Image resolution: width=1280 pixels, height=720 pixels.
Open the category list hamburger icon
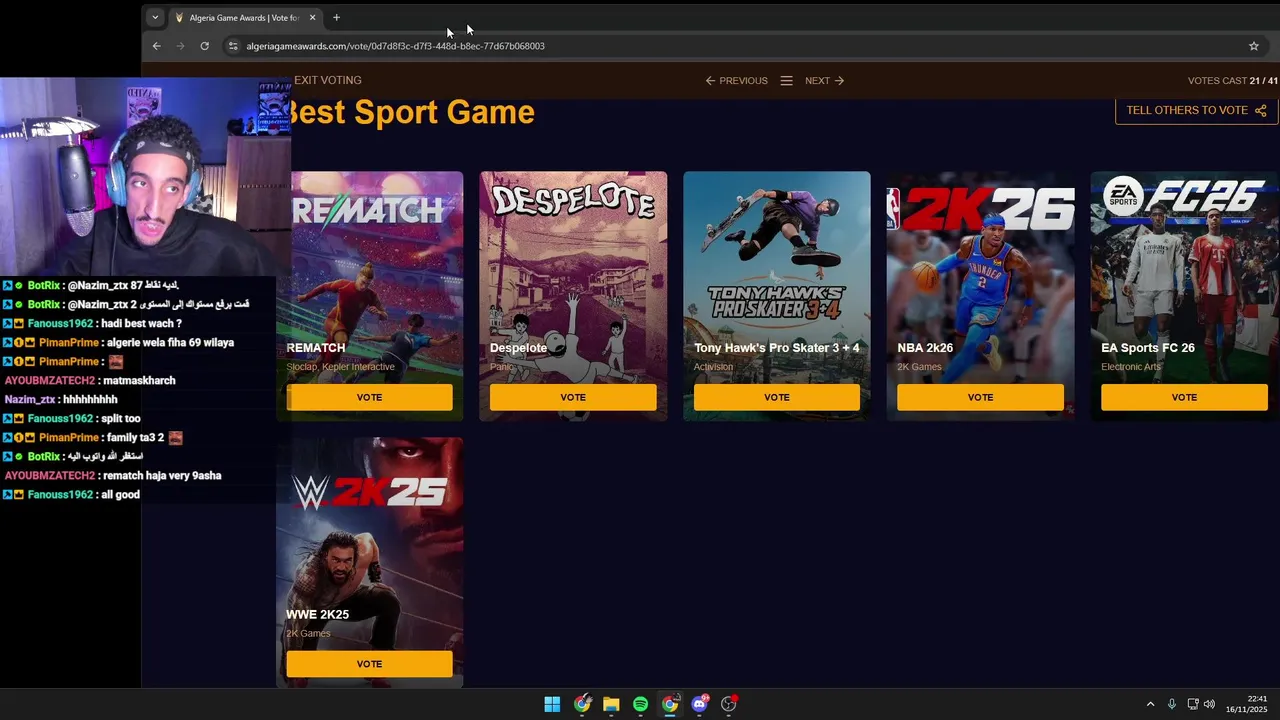pyautogui.click(x=786, y=81)
